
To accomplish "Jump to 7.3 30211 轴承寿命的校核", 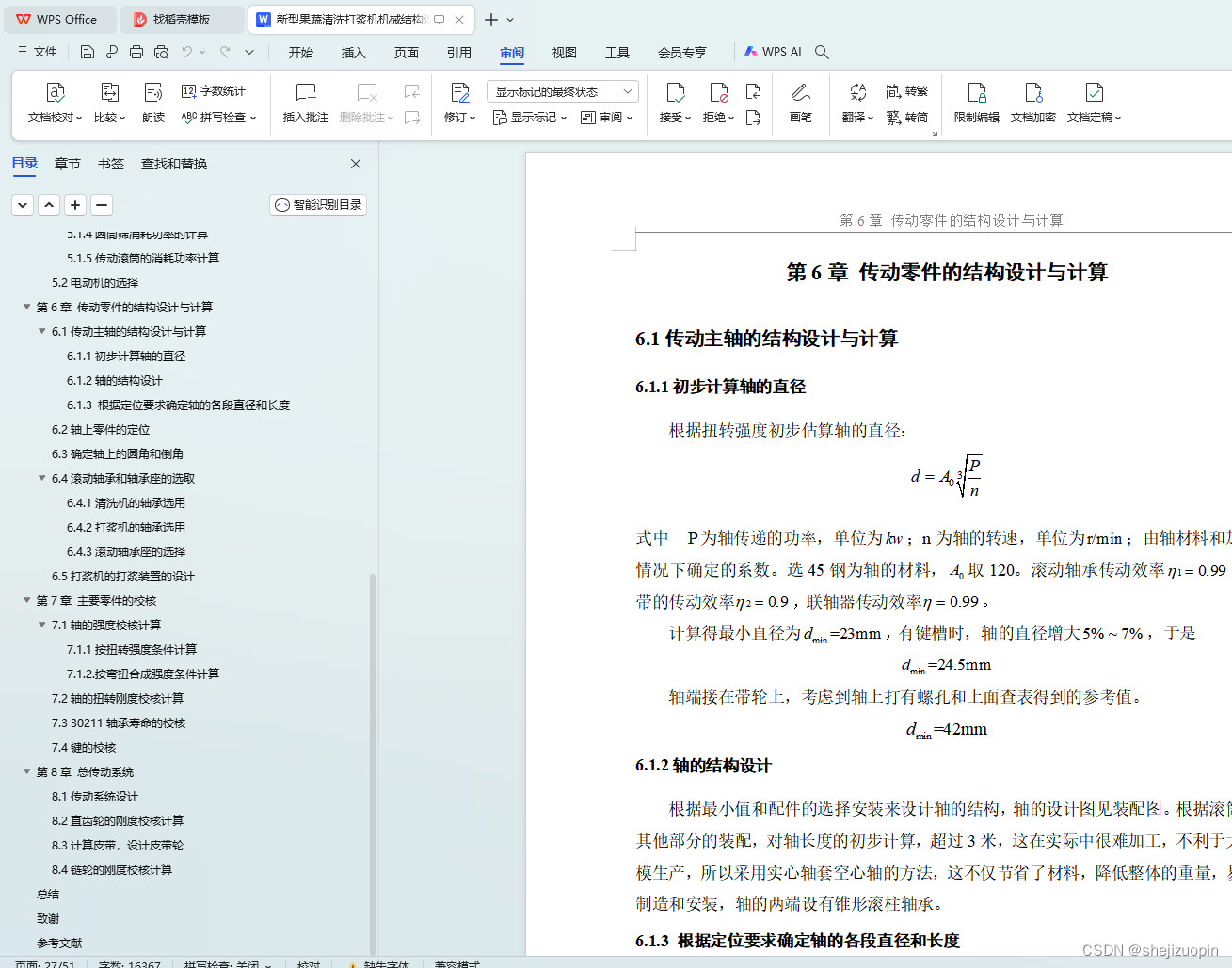I will coord(119,722).
